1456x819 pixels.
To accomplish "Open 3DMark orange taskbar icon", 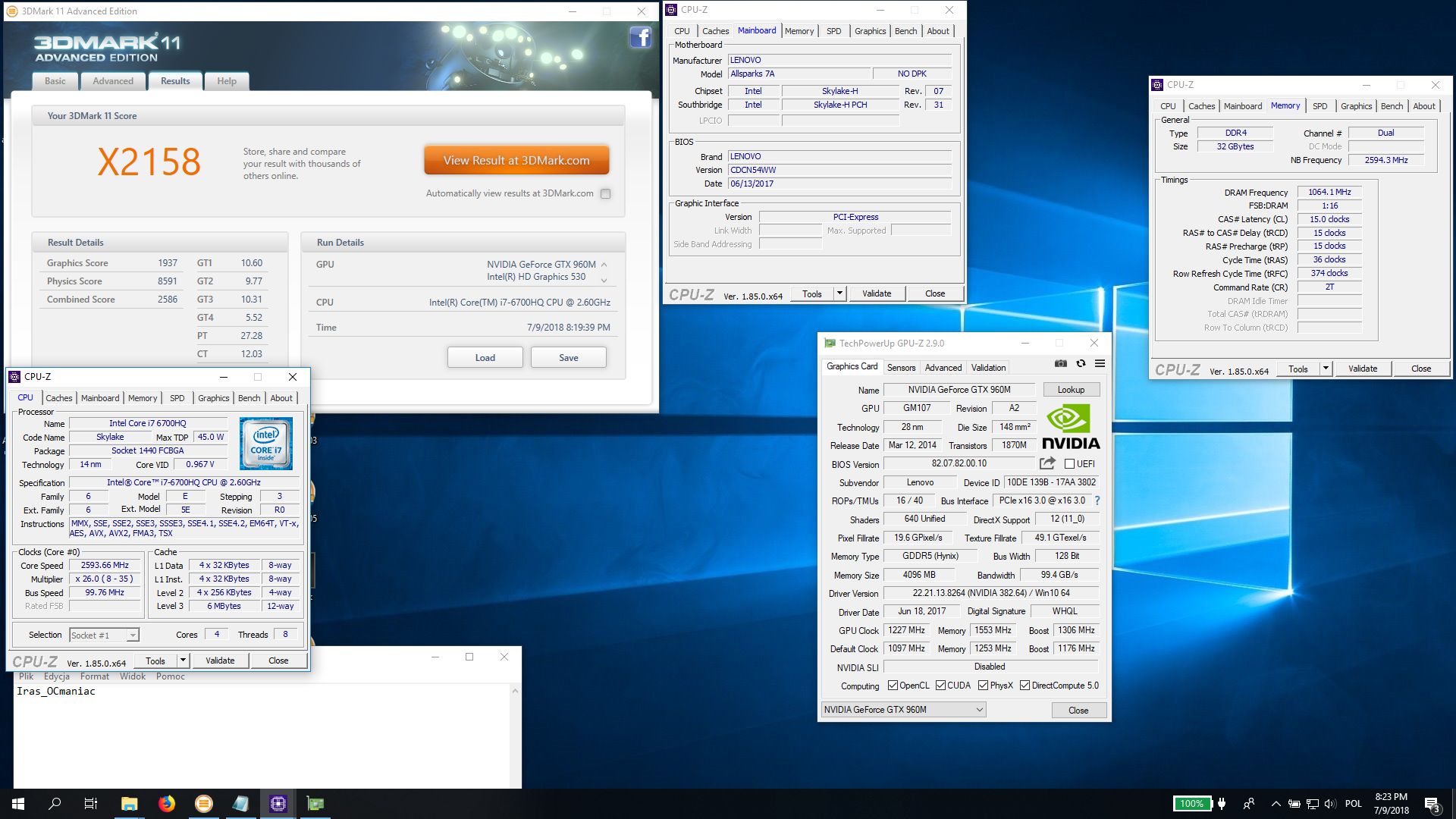I will pyautogui.click(x=204, y=804).
